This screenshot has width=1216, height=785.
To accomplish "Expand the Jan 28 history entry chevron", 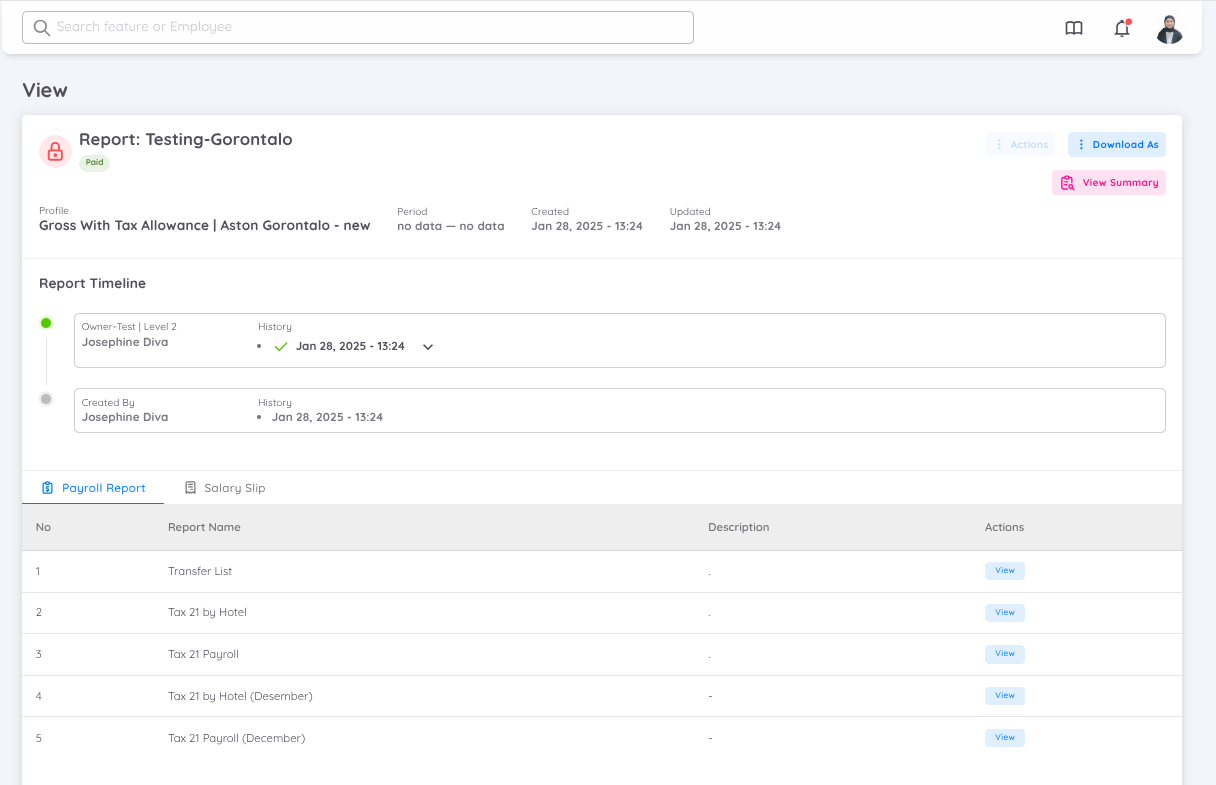I will [427, 346].
